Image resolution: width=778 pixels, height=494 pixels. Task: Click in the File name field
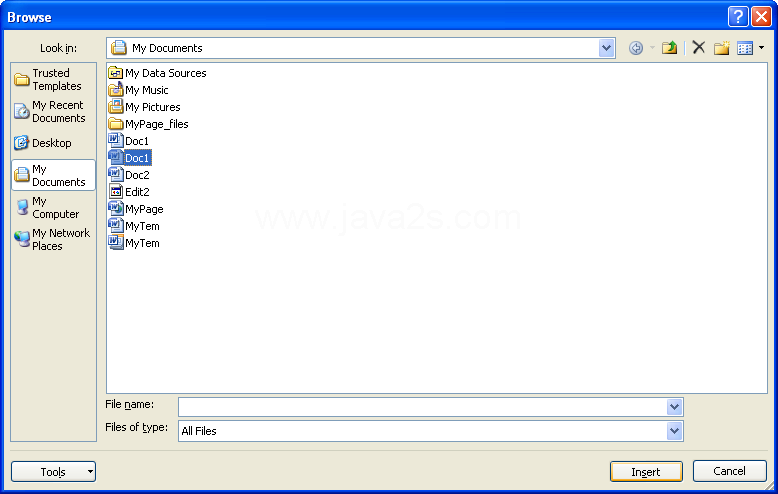423,407
